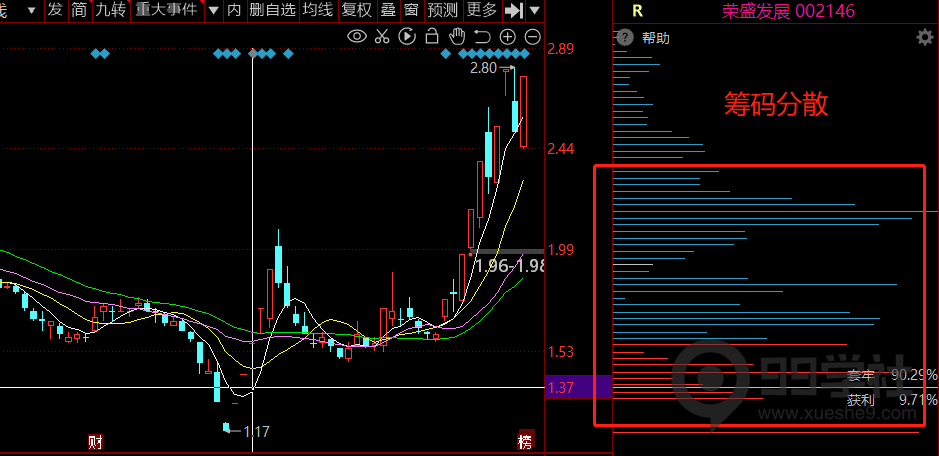Image resolution: width=939 pixels, height=456 pixels.
Task: Switch to the 重大事件 tab
Action: (x=167, y=10)
